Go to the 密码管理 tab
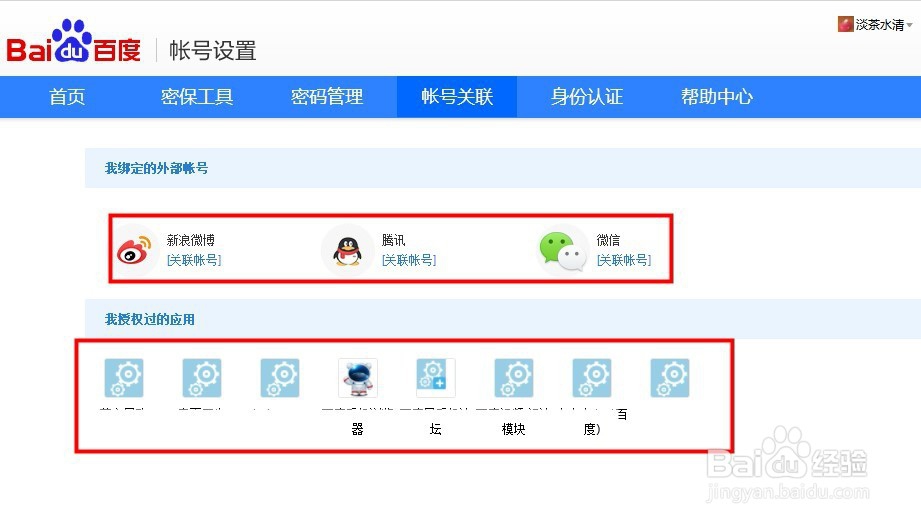The image size is (921, 524). point(327,96)
